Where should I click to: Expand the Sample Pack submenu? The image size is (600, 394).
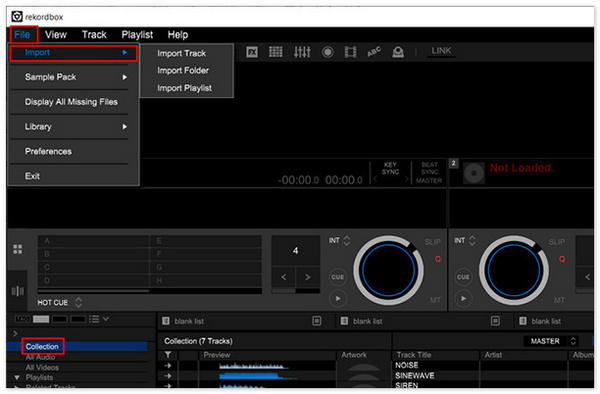73,77
